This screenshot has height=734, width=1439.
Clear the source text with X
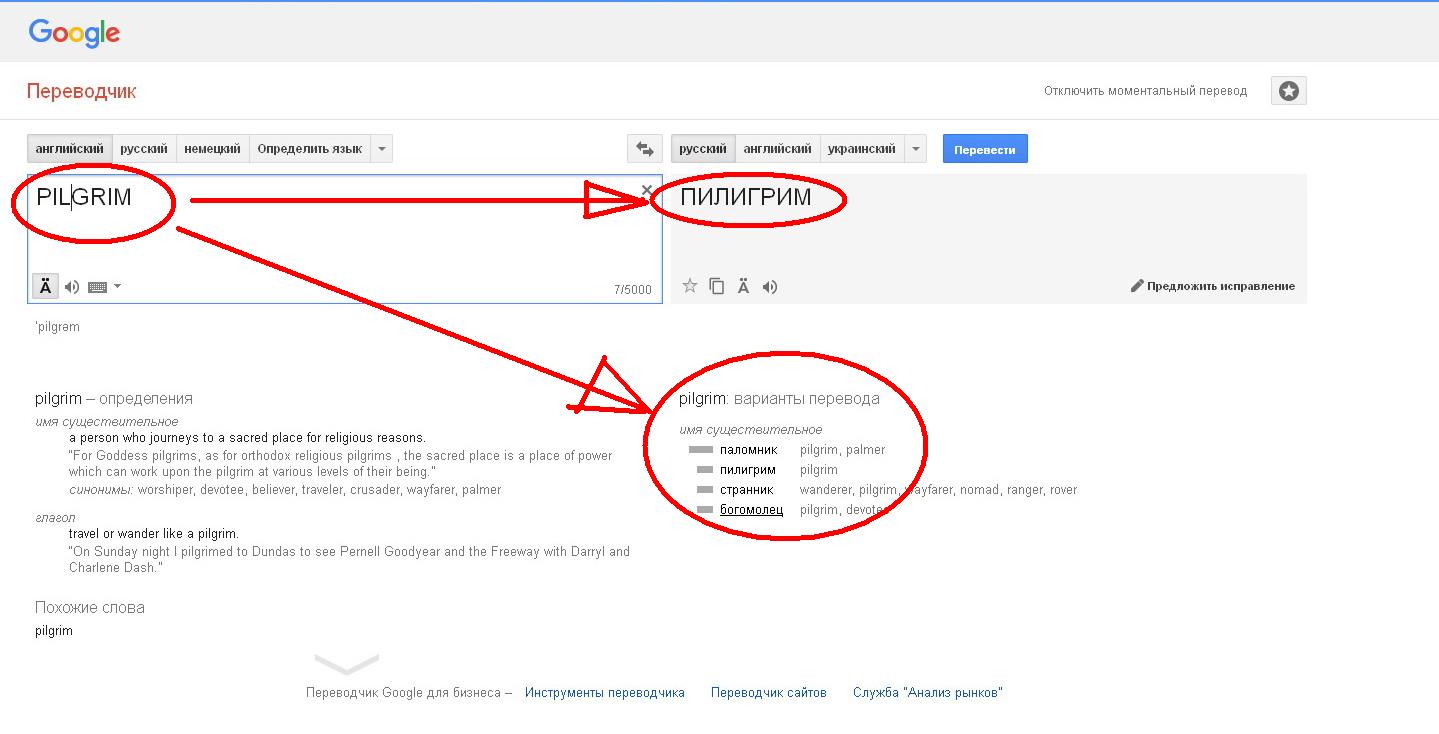point(647,190)
